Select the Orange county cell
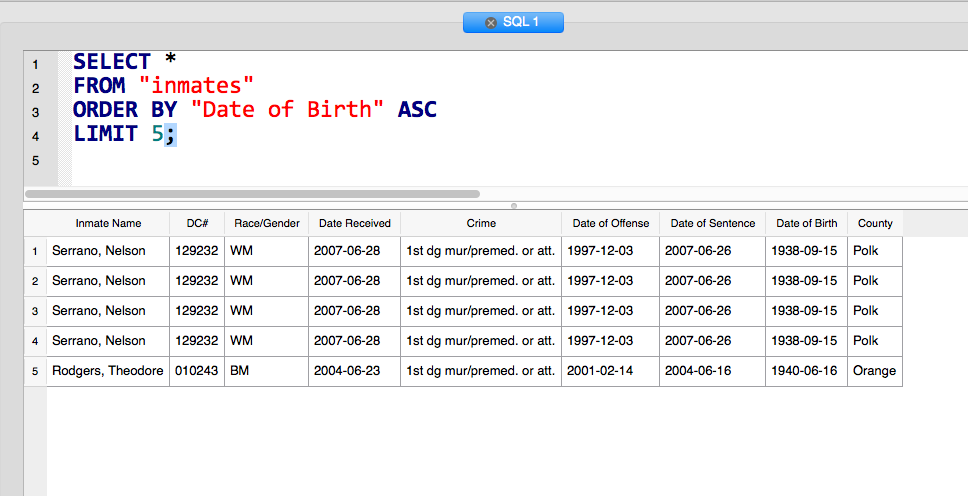The width and height of the screenshot is (968, 496). (875, 371)
